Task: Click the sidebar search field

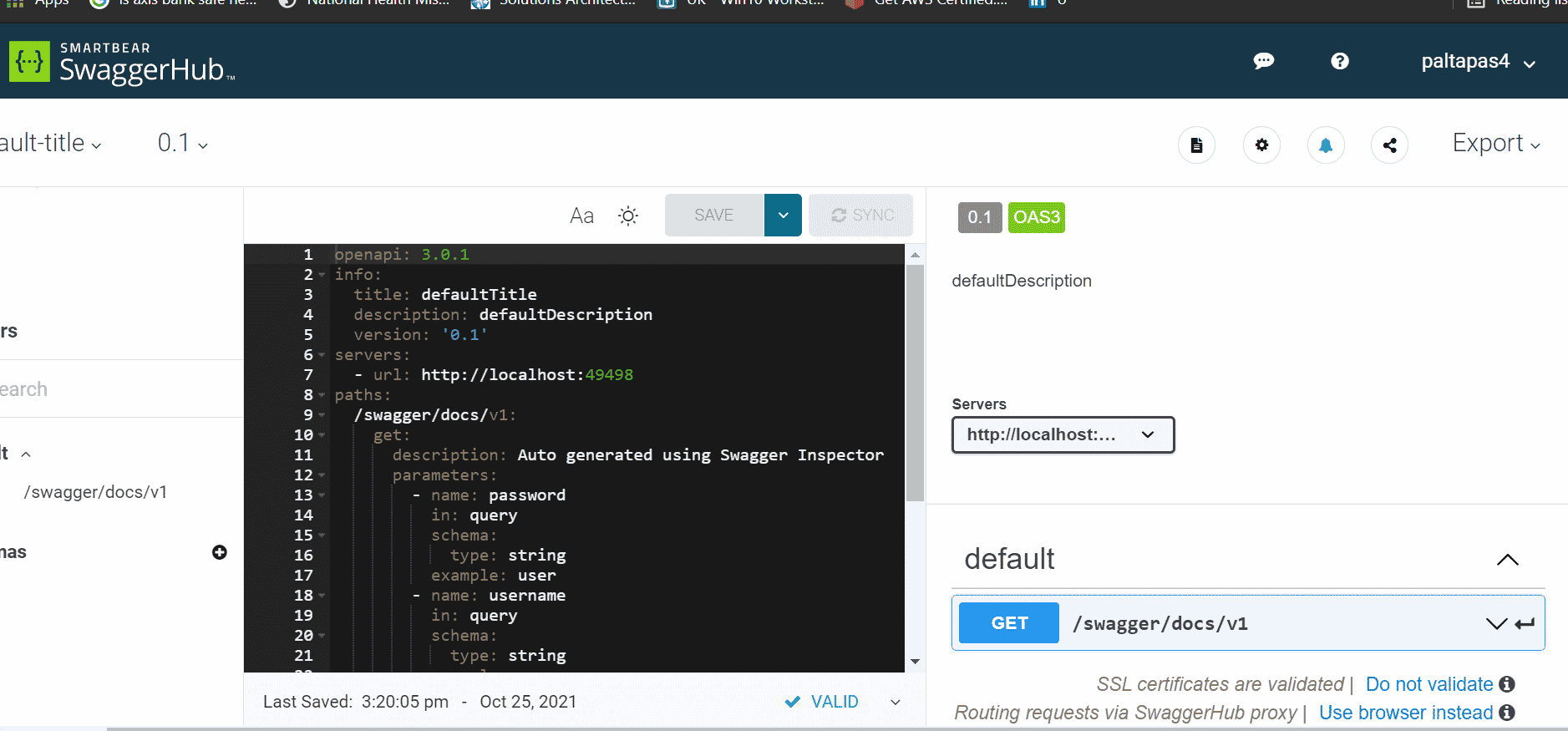Action: (121, 389)
